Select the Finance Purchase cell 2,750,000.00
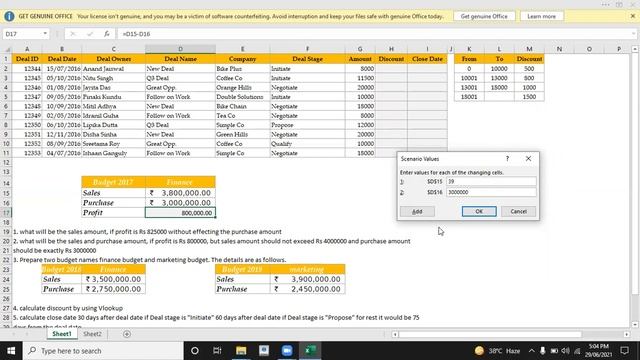This screenshot has height=360, width=640. coord(114,289)
